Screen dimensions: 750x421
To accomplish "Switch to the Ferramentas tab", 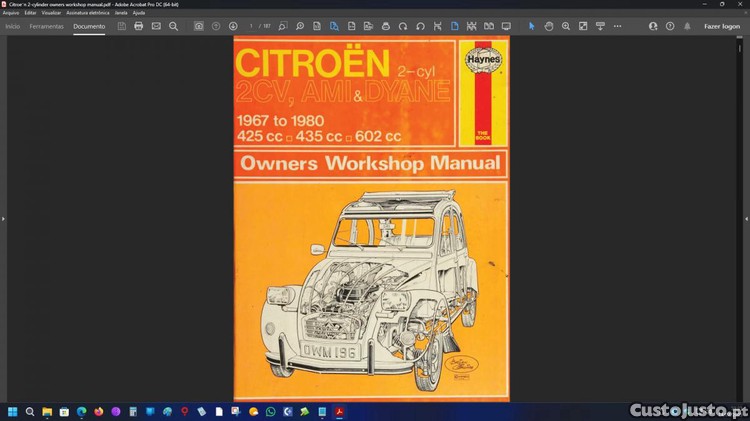I will click(x=47, y=26).
